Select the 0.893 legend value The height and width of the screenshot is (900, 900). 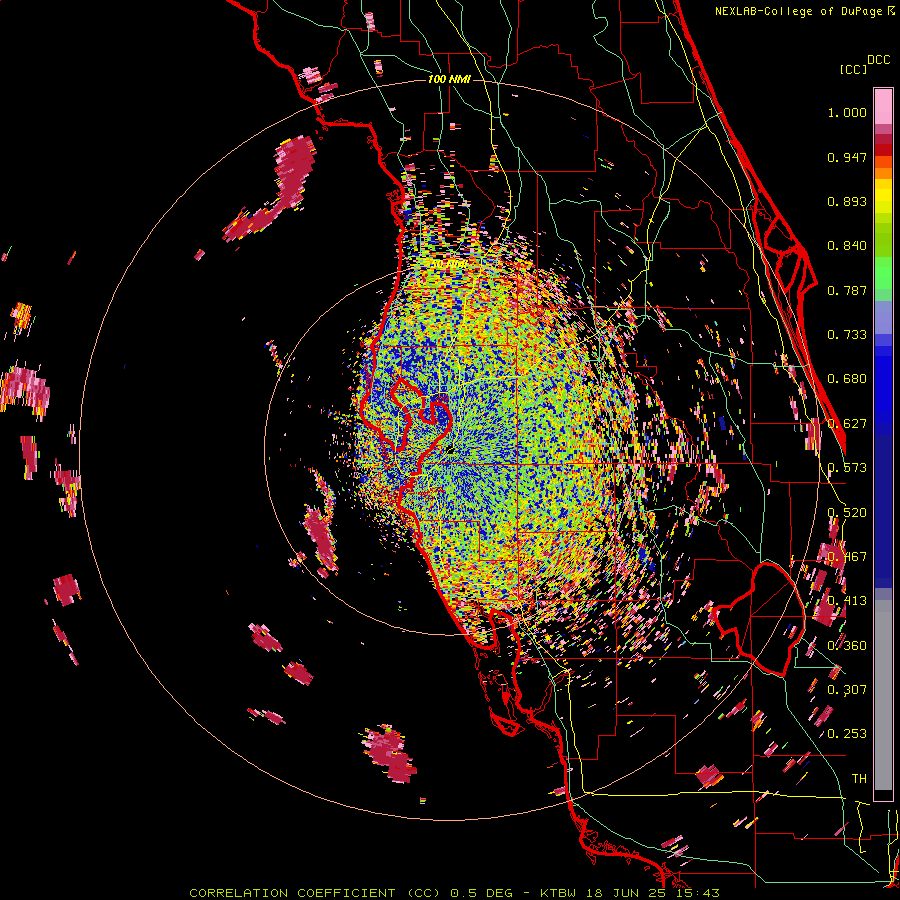(x=847, y=201)
